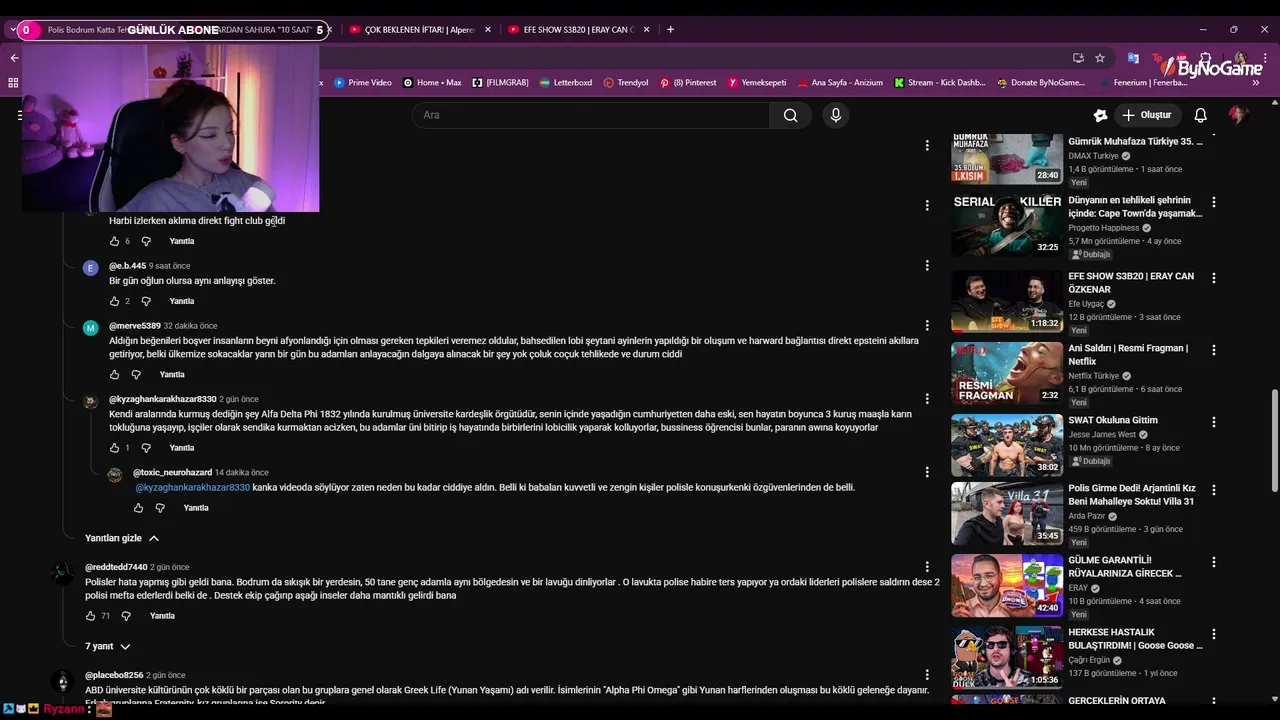This screenshot has height=720, width=1280.
Task: Open options menu for @merve5389's comment
Action: [x=927, y=326]
